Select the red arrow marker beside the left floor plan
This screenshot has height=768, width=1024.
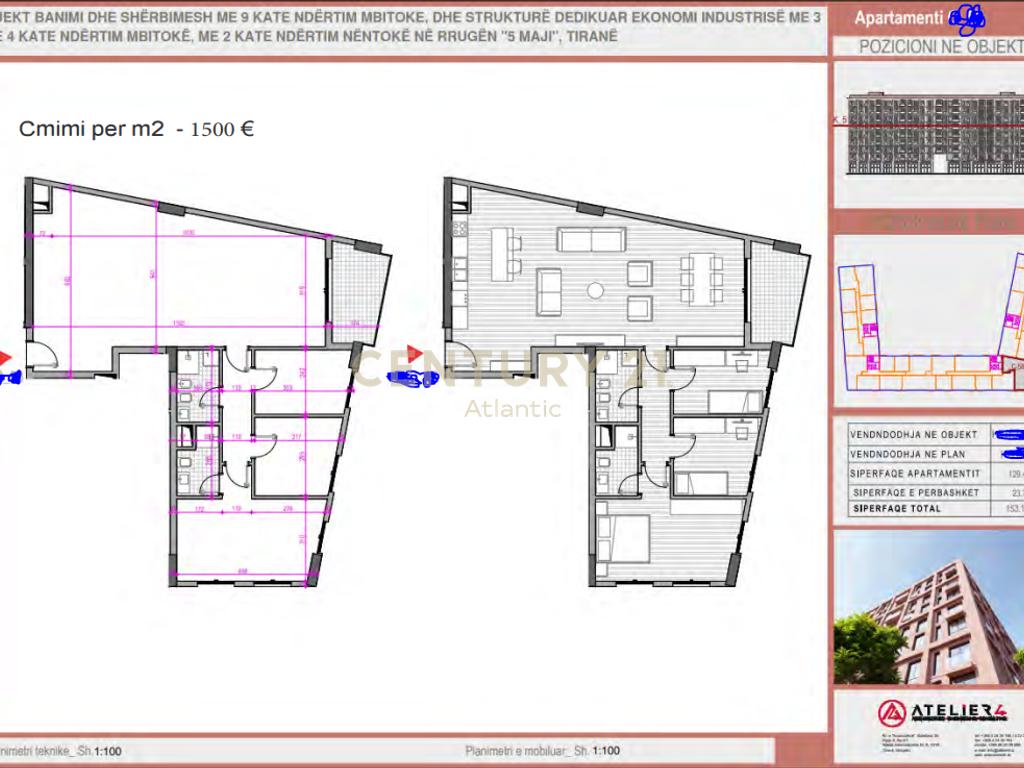pyautogui.click(x=5, y=355)
